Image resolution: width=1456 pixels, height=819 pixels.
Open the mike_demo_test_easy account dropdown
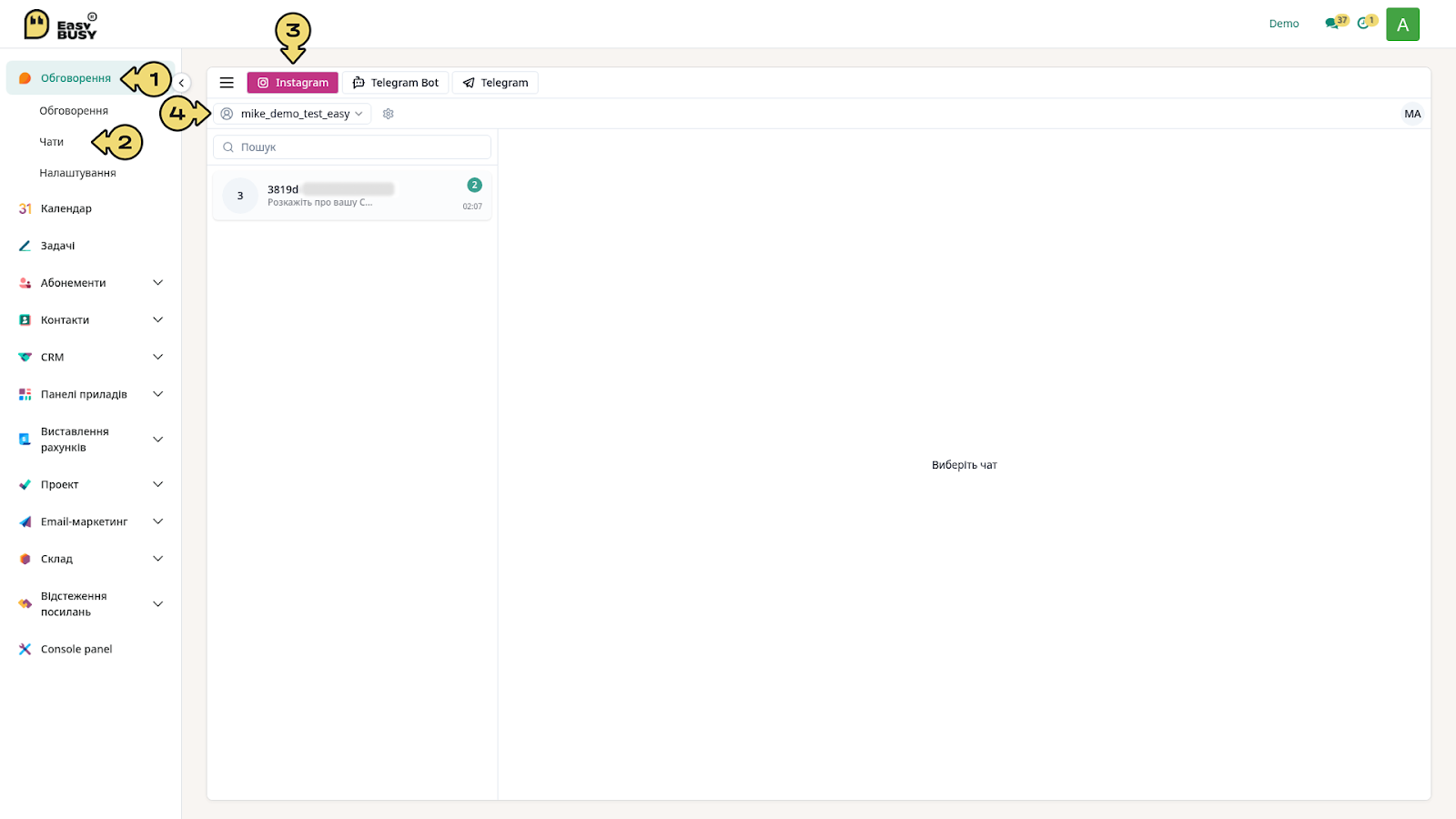click(x=293, y=114)
